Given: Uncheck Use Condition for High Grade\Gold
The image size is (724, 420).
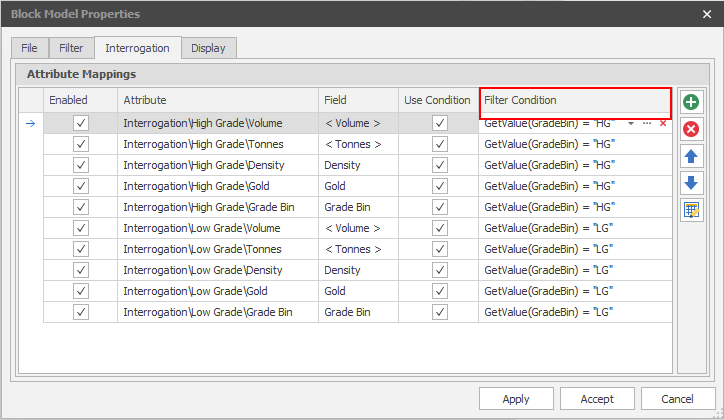Looking at the screenshot, I should pyautogui.click(x=439, y=186).
